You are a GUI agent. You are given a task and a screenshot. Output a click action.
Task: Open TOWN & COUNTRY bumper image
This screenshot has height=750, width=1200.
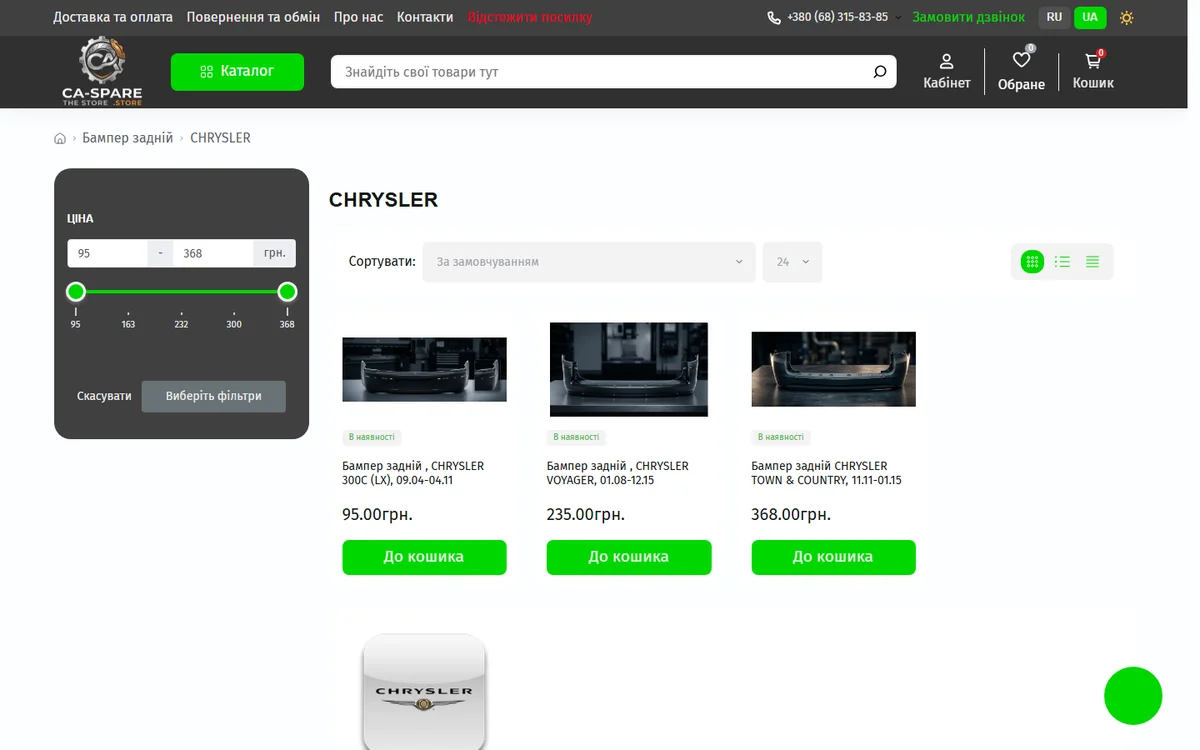(833, 369)
